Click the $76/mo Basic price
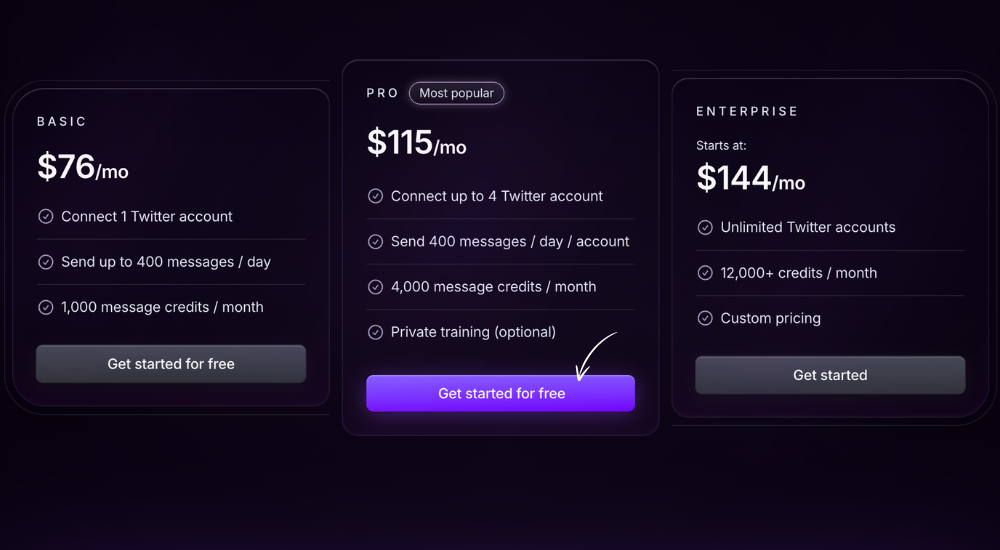The height and width of the screenshot is (550, 1000). 83,167
